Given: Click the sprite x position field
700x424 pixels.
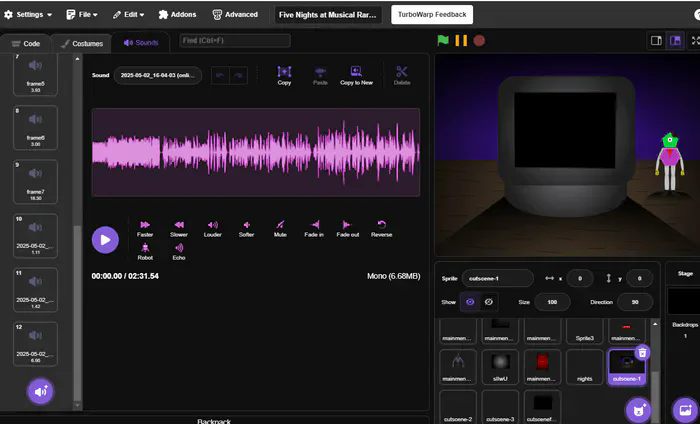Looking at the screenshot, I should 579,279.
